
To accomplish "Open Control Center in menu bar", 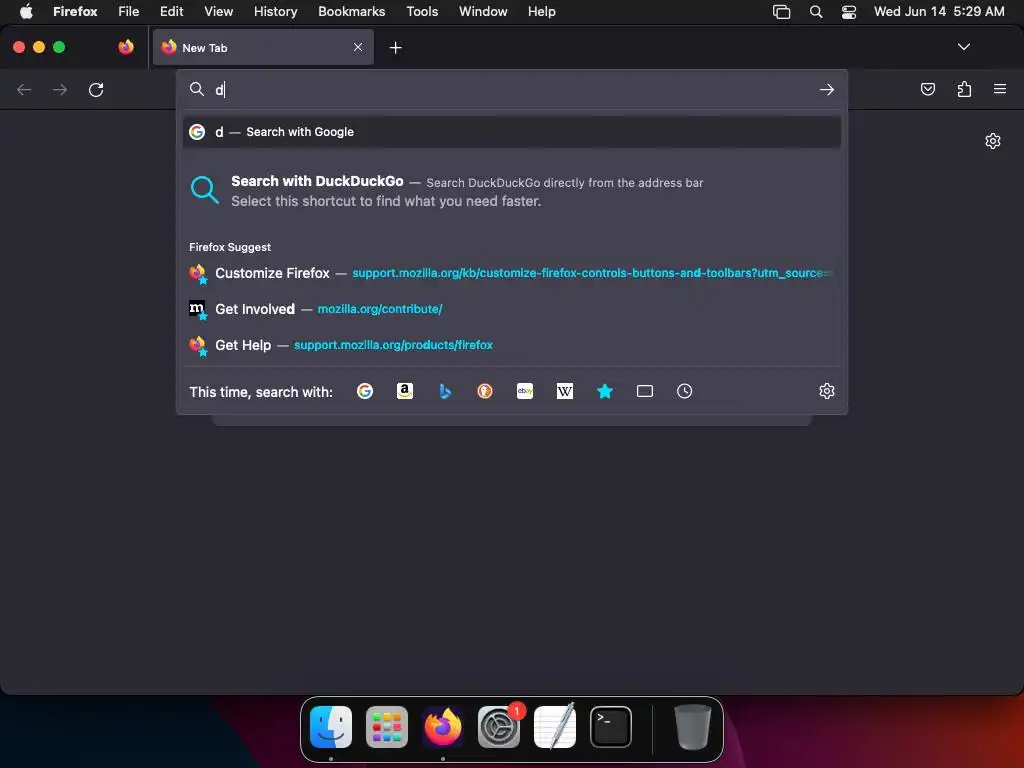I will (848, 11).
